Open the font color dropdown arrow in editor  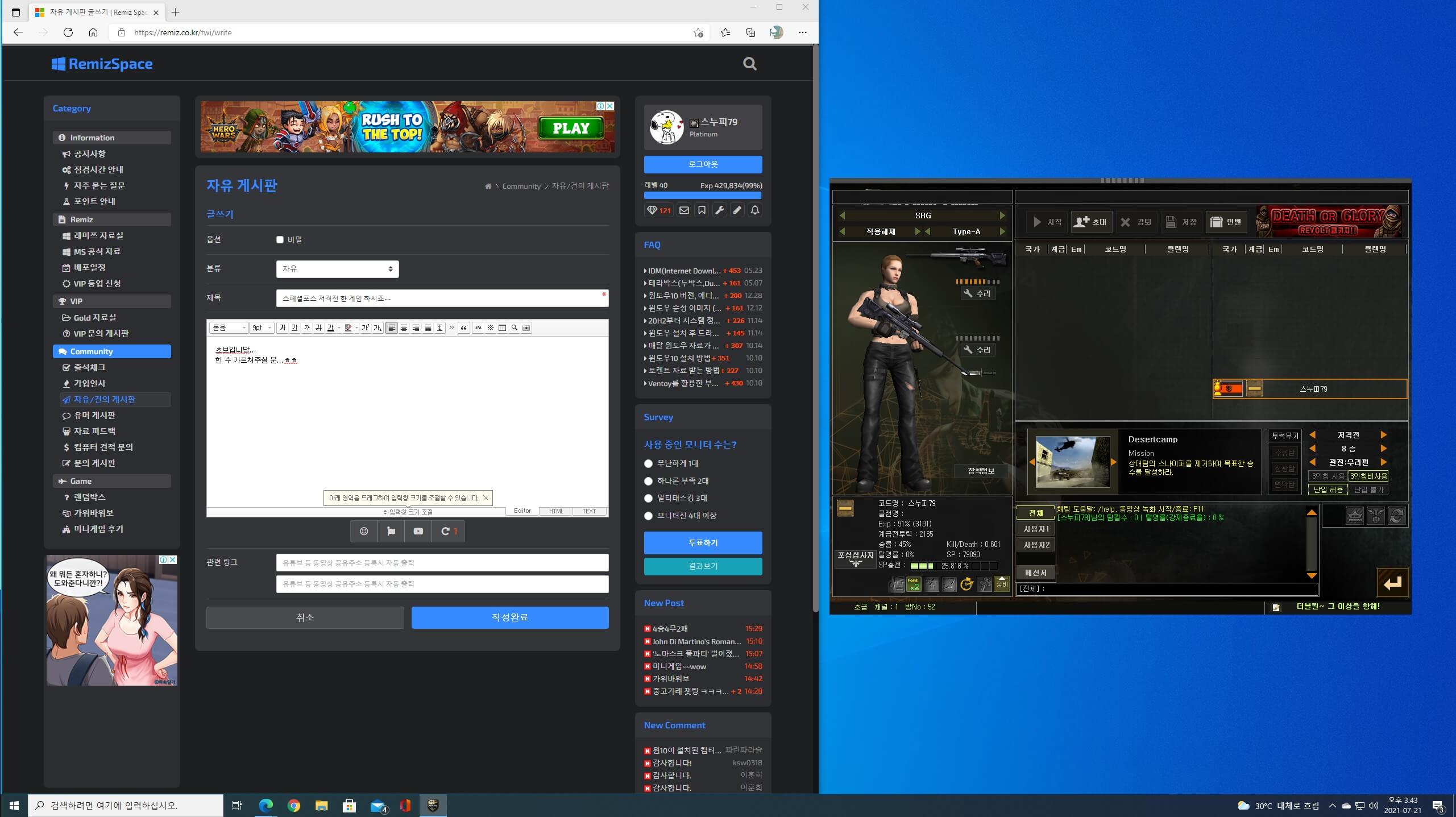339,327
